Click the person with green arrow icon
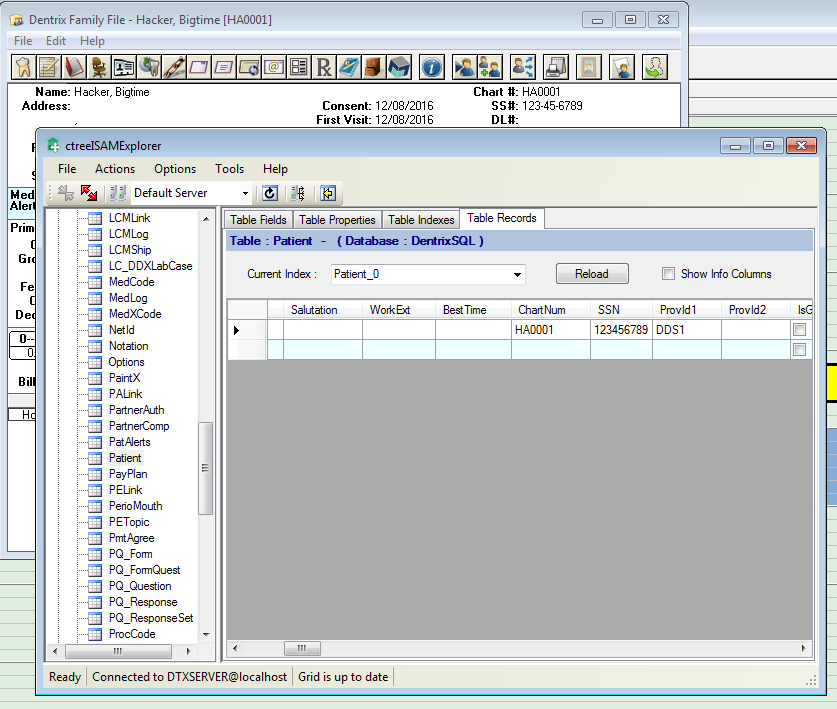 655,67
